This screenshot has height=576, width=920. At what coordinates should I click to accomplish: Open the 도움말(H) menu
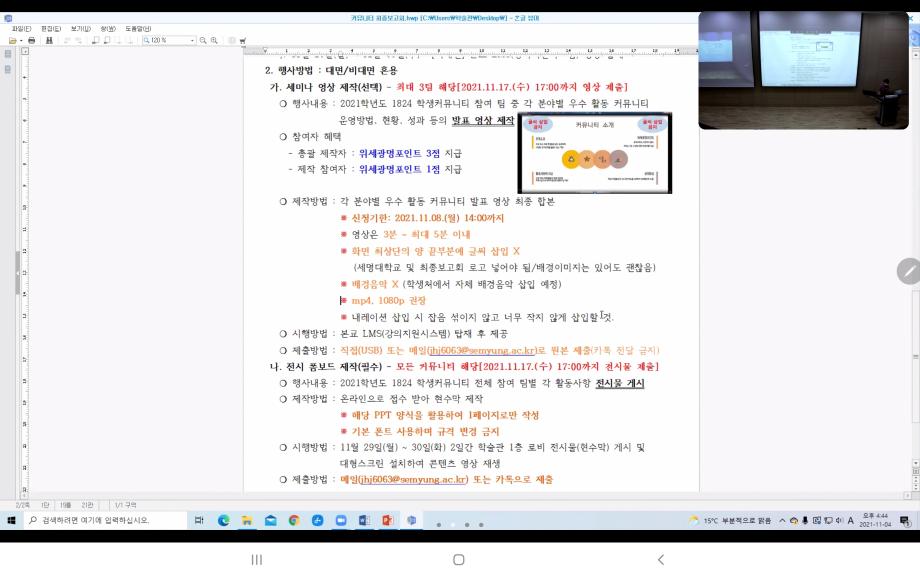click(x=138, y=28)
